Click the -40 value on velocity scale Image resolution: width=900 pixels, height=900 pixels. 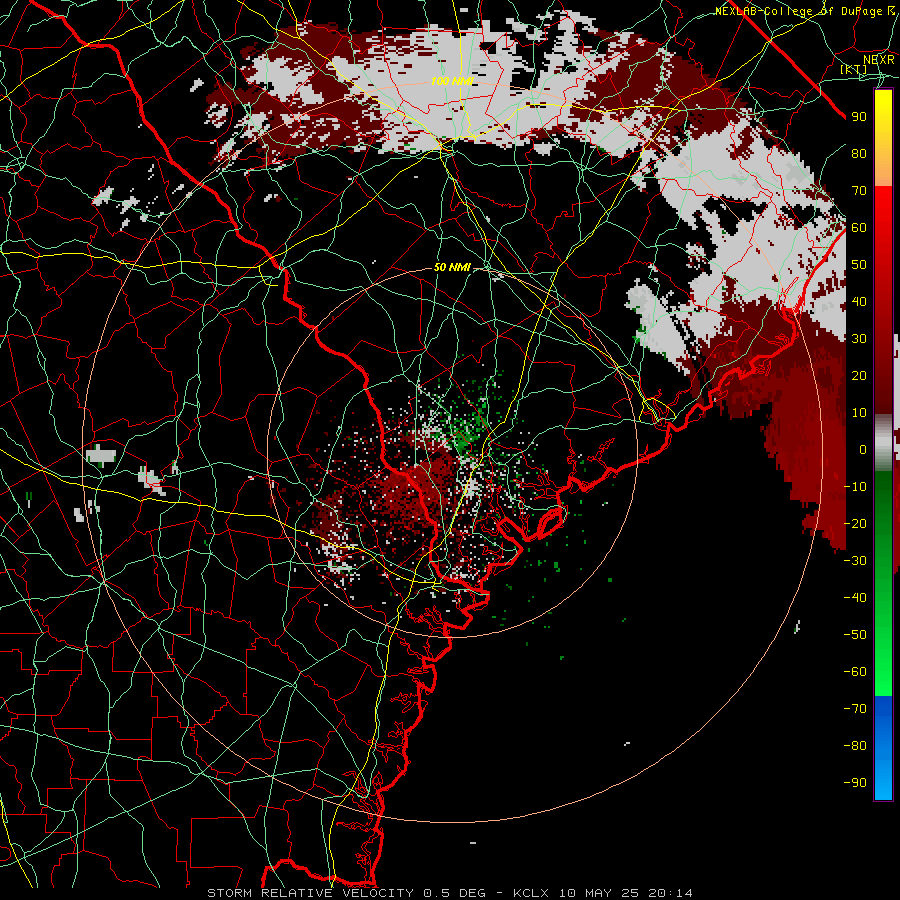(x=855, y=598)
